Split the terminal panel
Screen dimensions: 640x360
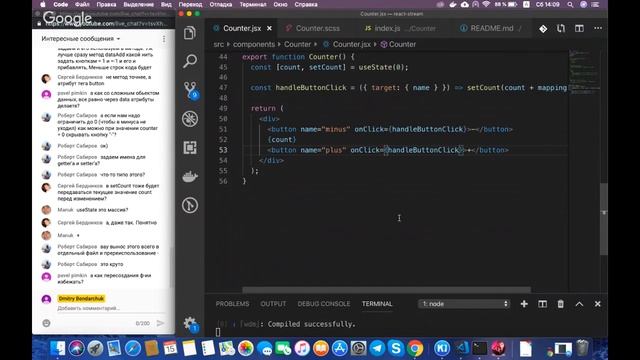(542, 304)
